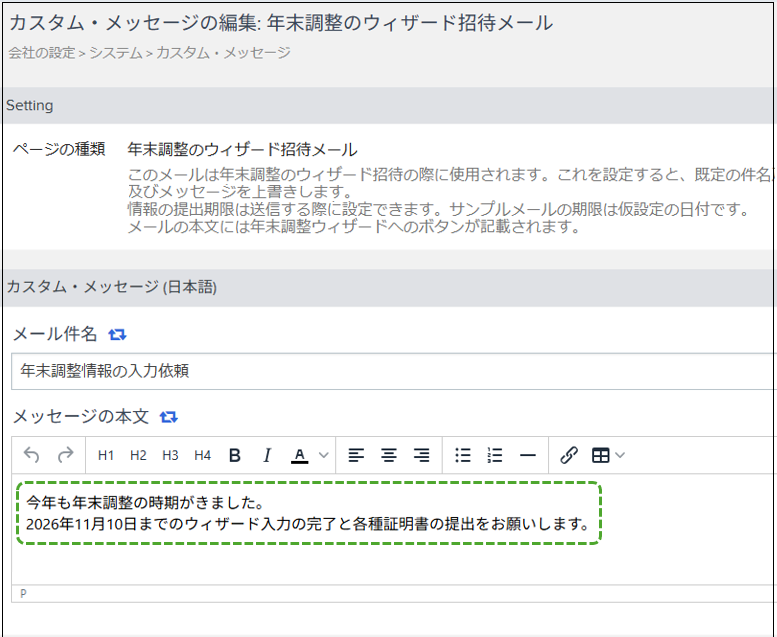
Task: Click the undo arrow in editor toolbar
Action: point(32,455)
